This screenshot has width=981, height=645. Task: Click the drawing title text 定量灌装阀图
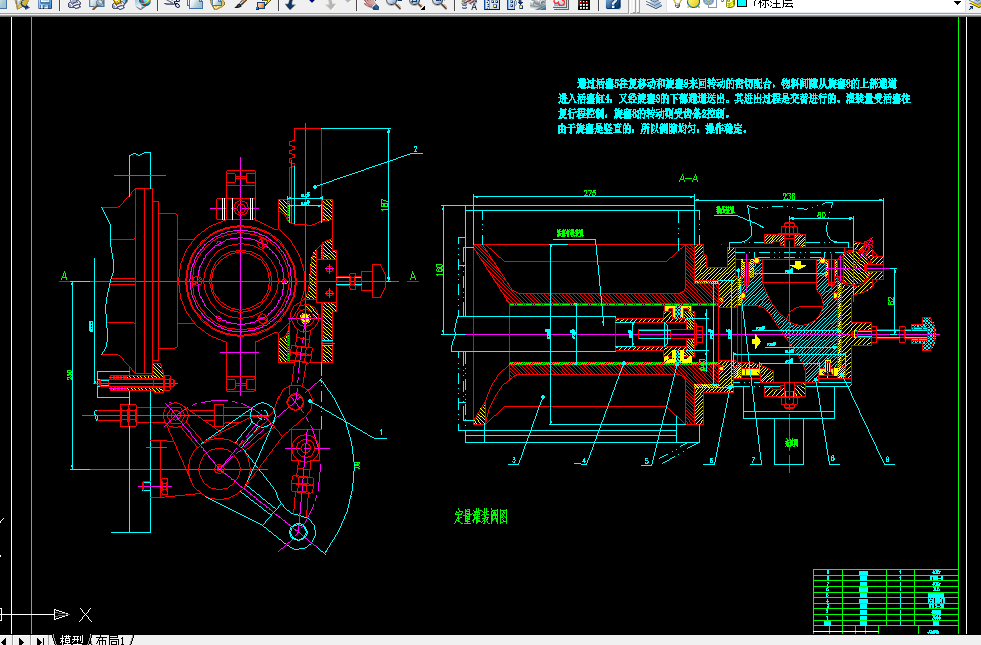(480, 517)
